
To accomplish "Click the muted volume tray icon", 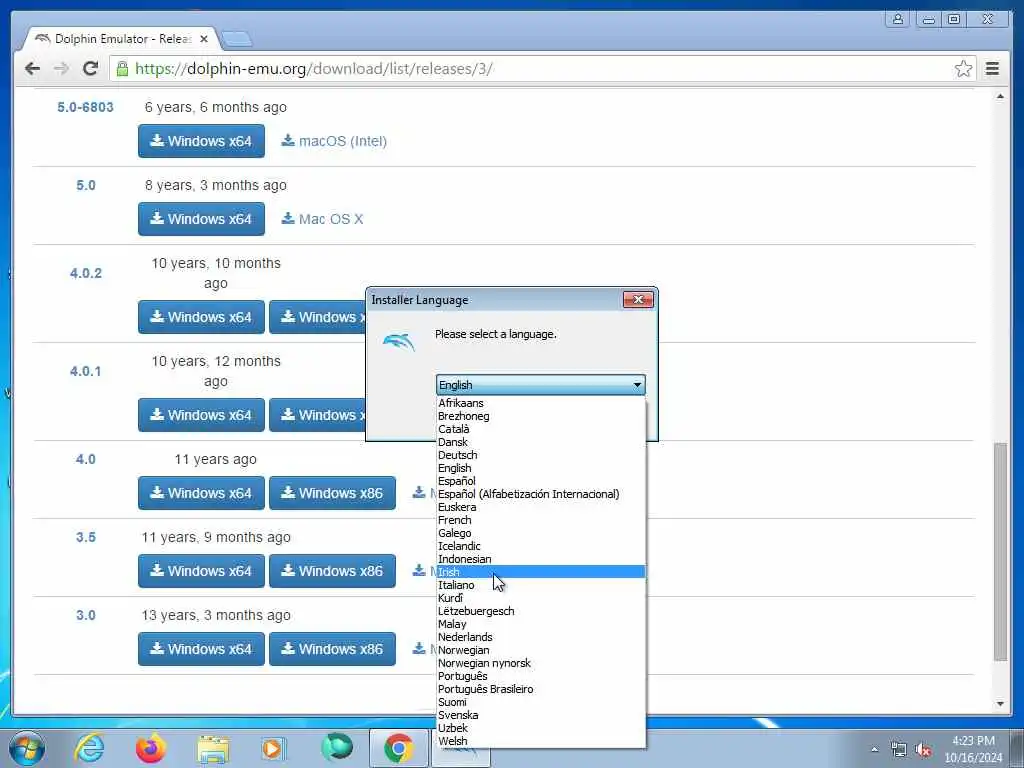I will [x=923, y=750].
